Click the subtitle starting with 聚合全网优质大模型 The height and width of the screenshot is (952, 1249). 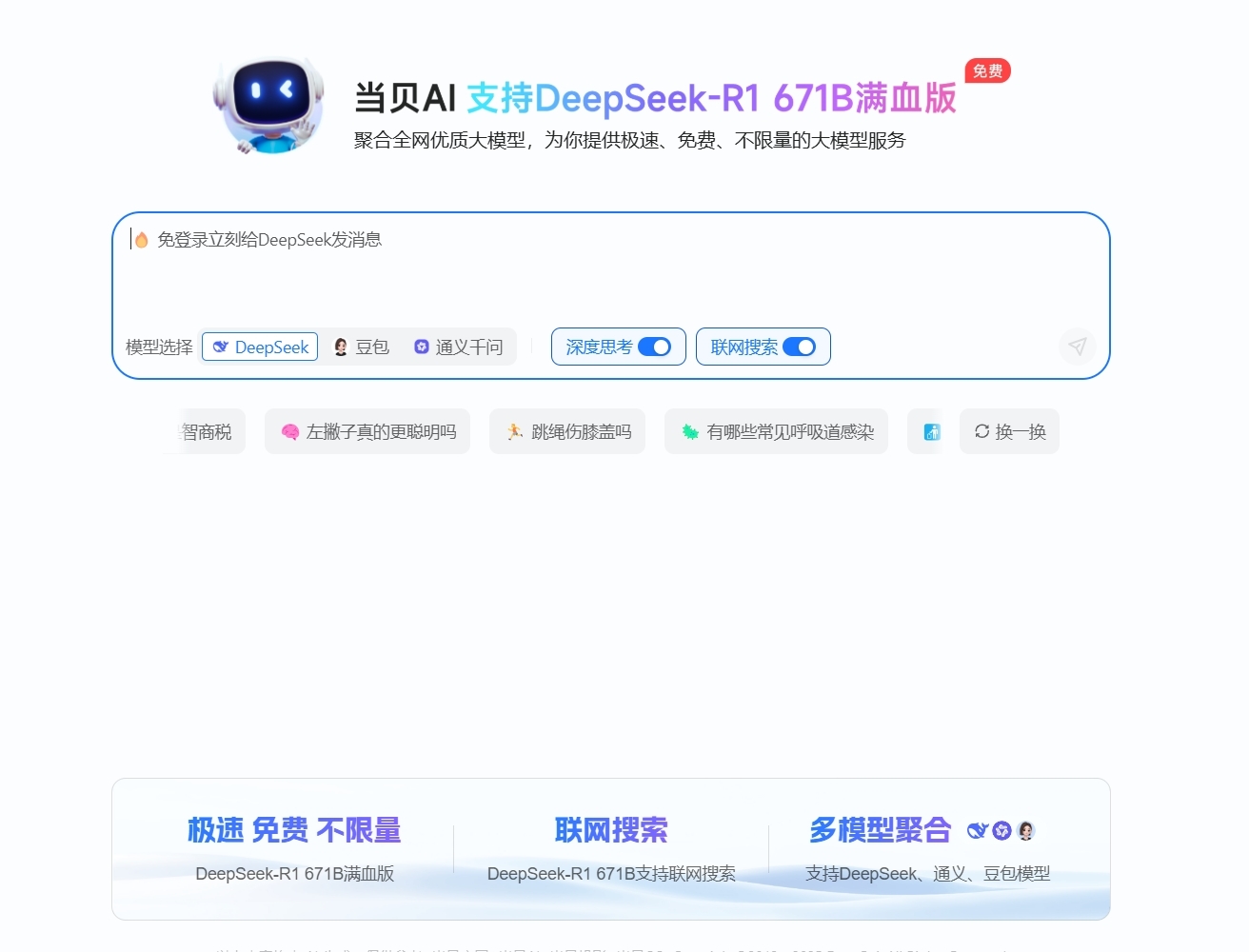[629, 140]
